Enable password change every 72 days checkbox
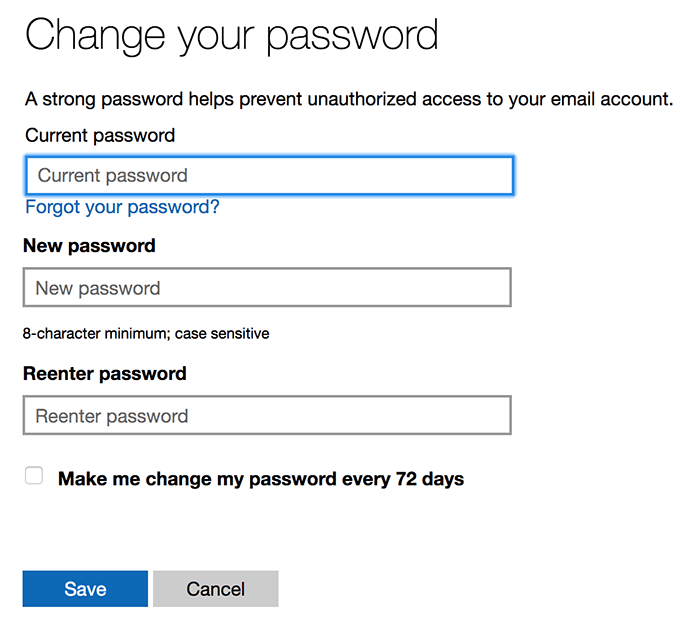The width and height of the screenshot is (680, 622). click(34, 477)
